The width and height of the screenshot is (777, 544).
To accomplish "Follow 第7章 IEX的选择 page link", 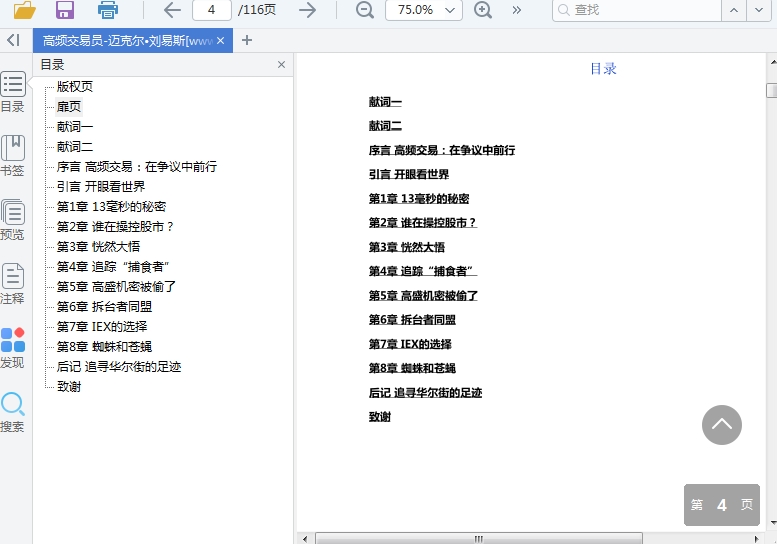I will pyautogui.click(x=410, y=344).
